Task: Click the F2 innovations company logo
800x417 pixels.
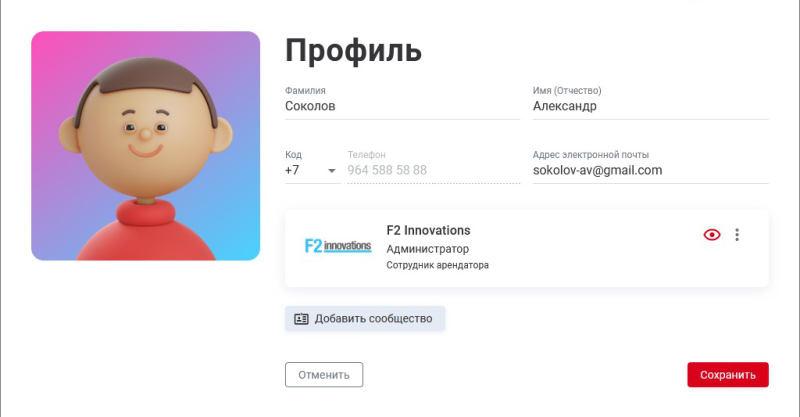Action: coord(337,246)
